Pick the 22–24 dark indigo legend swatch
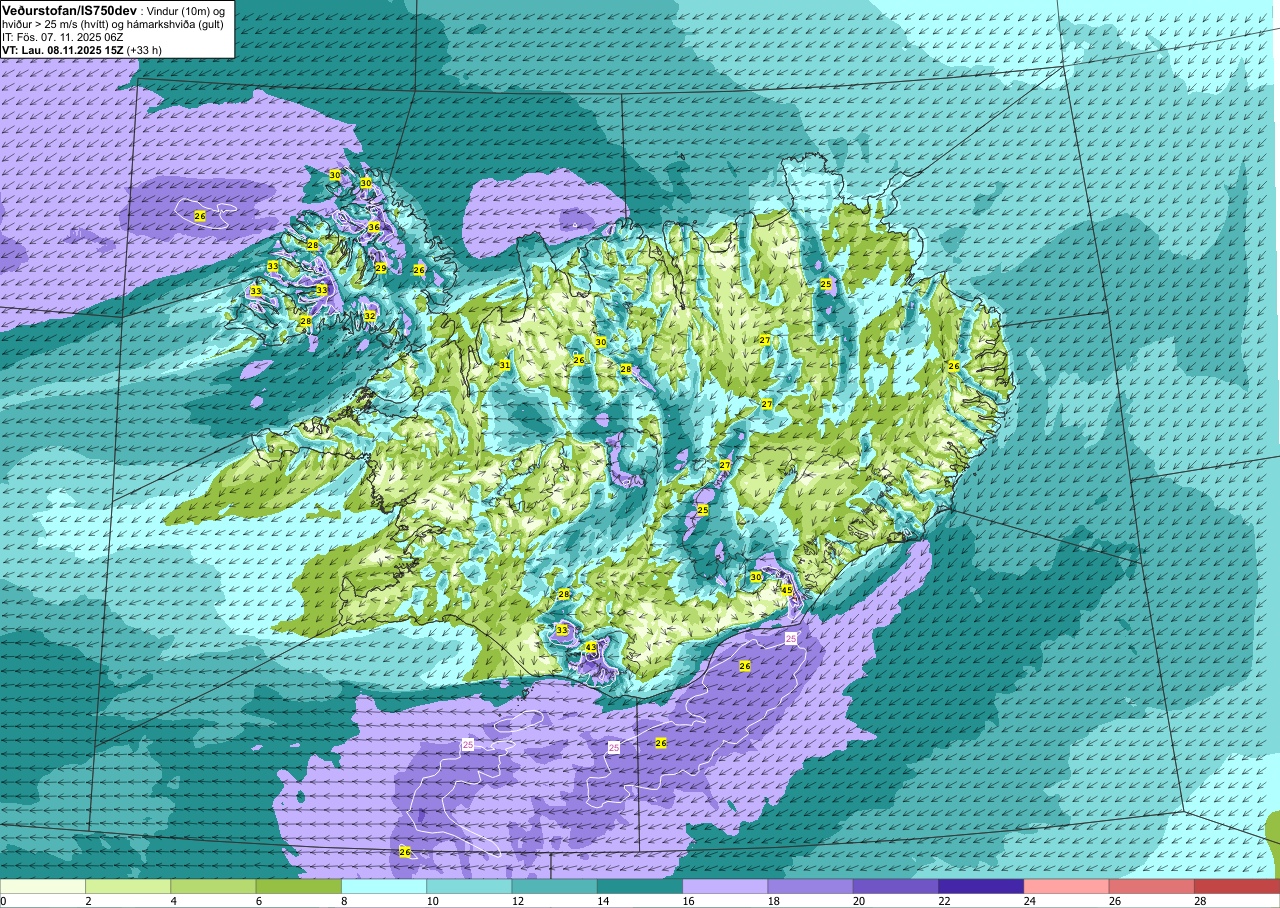The image size is (1280, 908). click(981, 886)
